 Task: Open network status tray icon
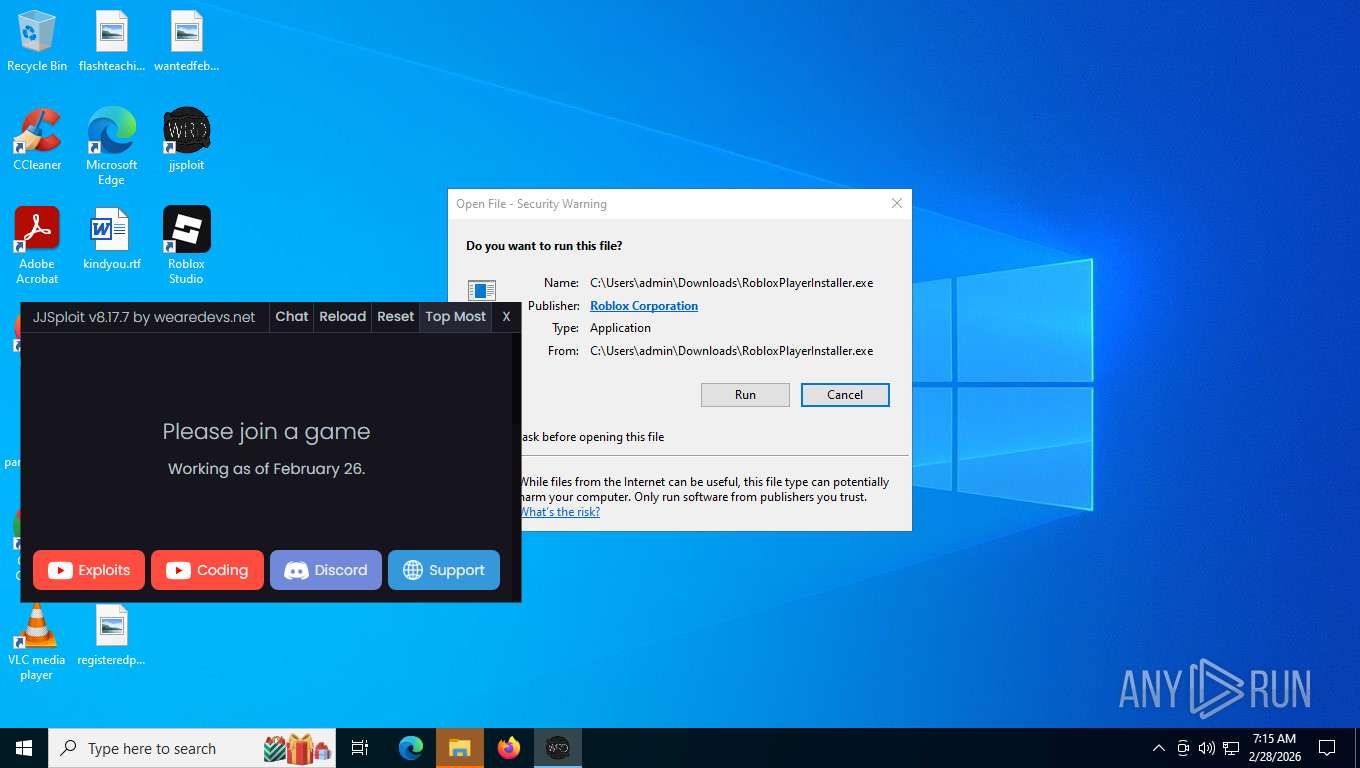[x=1231, y=748]
